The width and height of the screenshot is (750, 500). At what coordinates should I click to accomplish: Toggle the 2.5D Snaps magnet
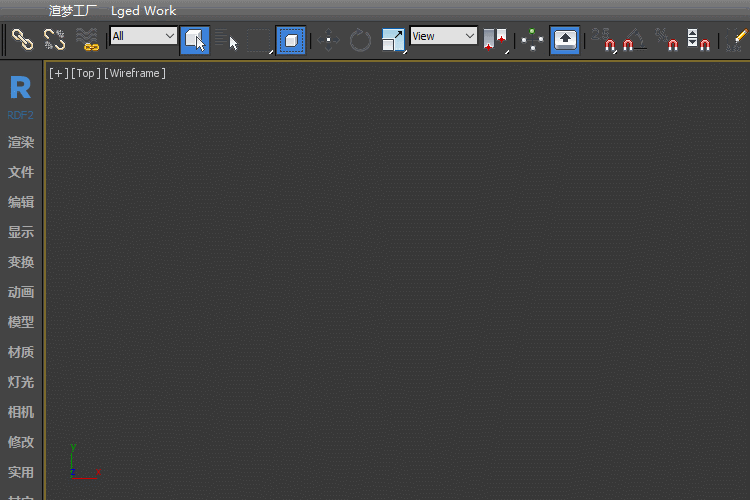pyautogui.click(x=607, y=40)
